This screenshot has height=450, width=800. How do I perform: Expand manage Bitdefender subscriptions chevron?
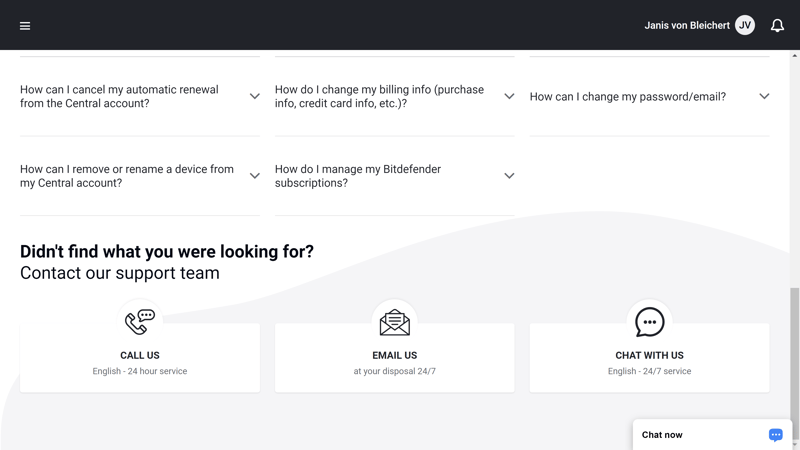509,176
